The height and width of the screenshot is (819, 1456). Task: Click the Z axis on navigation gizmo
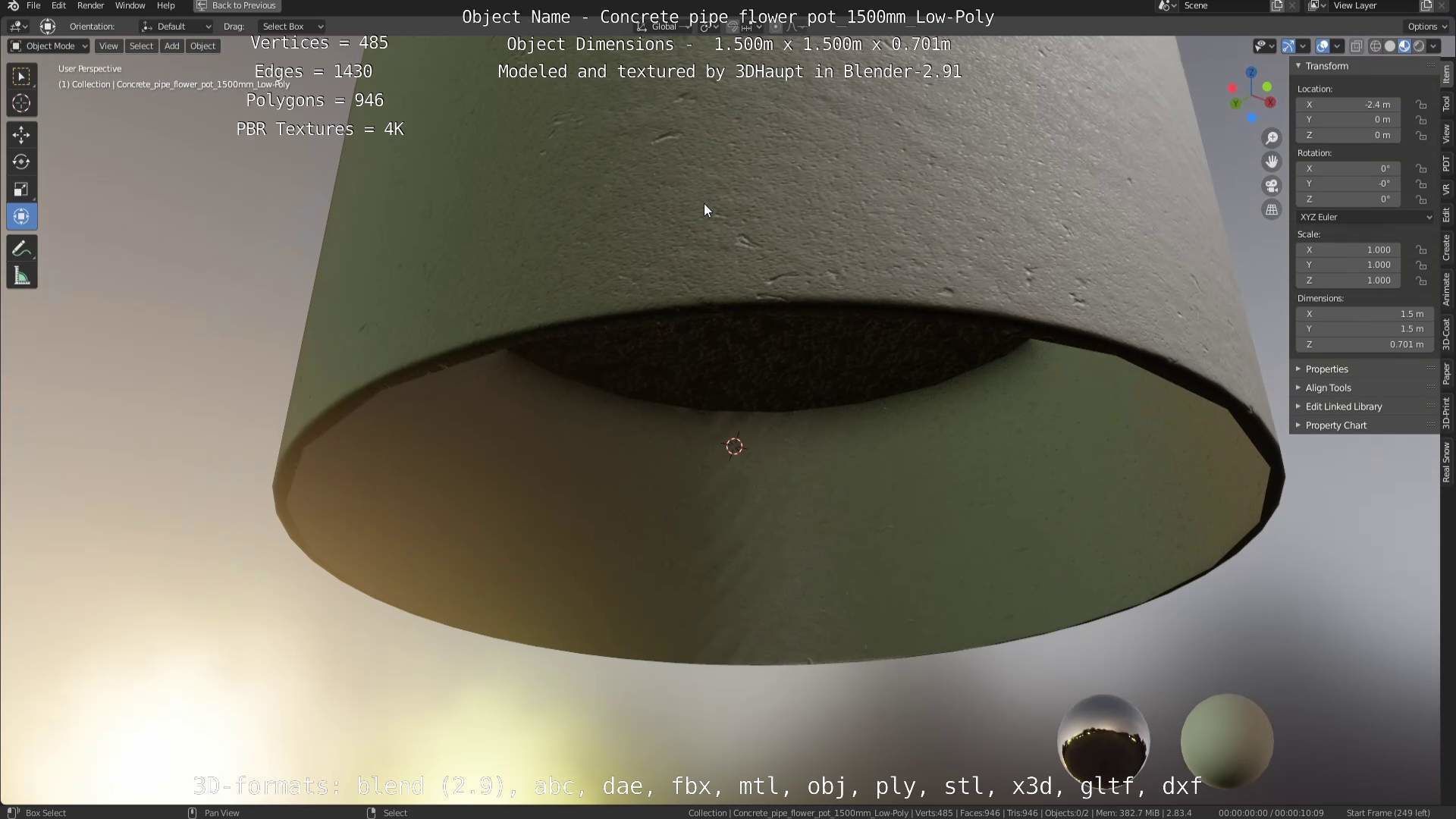coord(1251,72)
